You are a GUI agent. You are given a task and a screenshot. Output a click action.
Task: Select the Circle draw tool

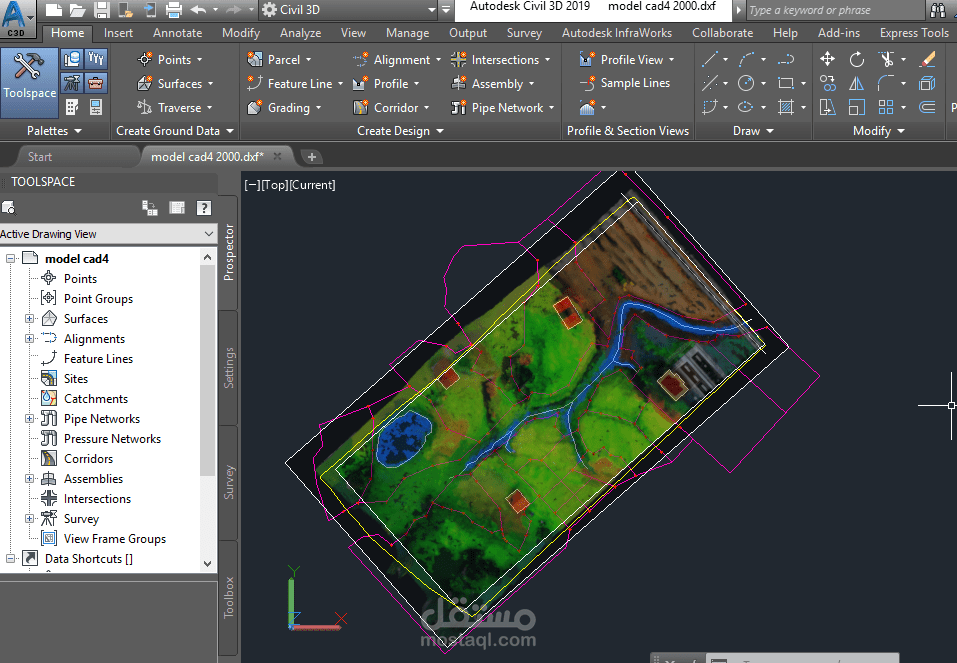746,83
